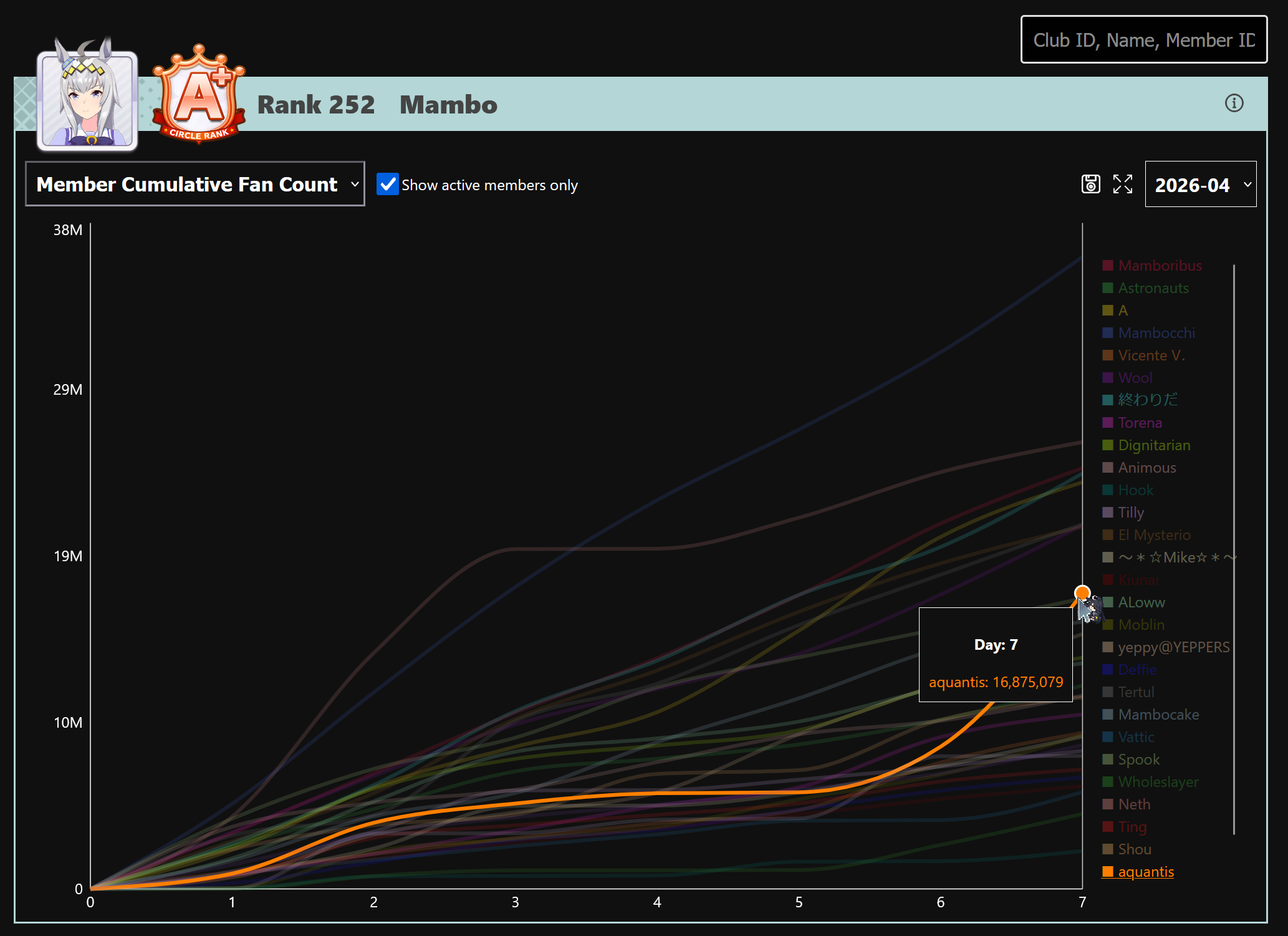Click the fullscreen expand icon
Image resolution: width=1288 pixels, height=936 pixels.
point(1123,184)
